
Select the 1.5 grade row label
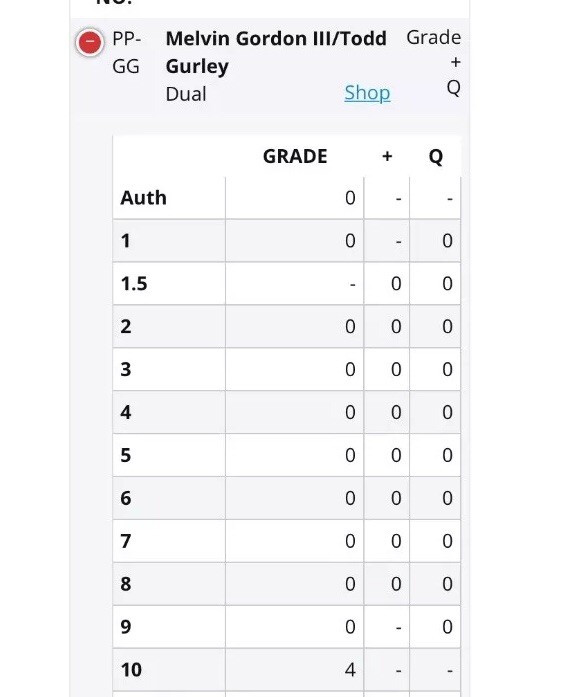(134, 284)
